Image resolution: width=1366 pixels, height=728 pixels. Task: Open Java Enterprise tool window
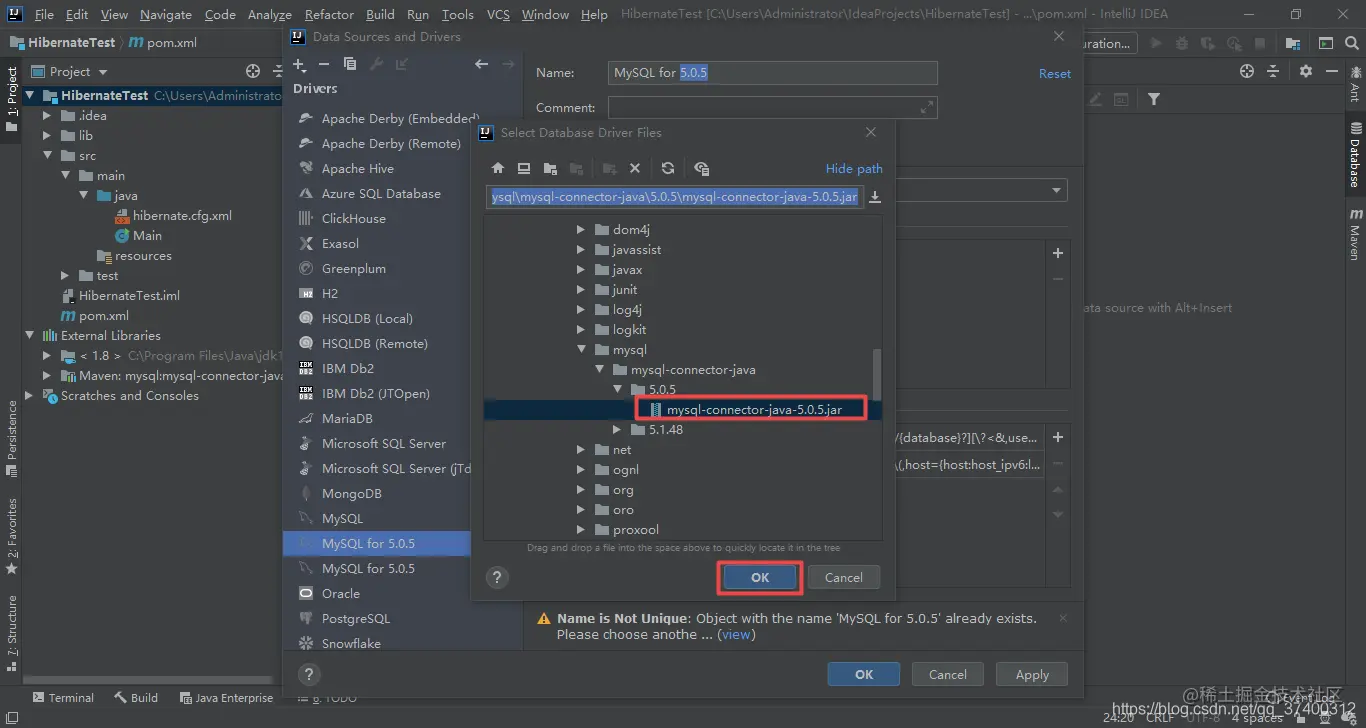(226, 698)
